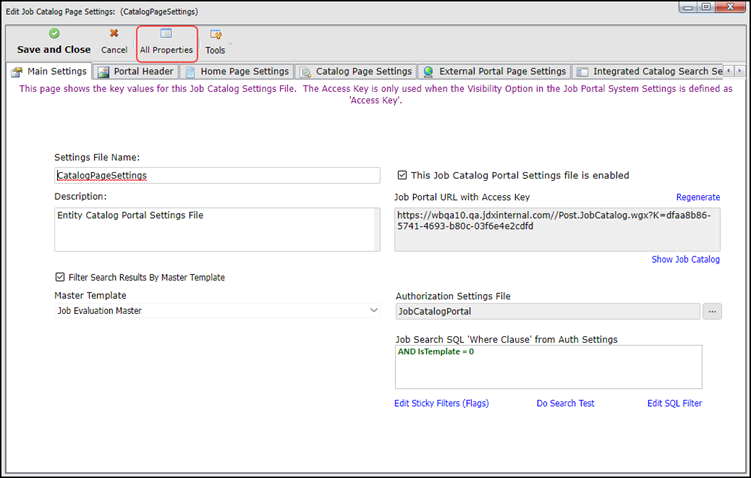Screen dimensions: 751x478
Task: Click the Regenerate link
Action: coord(698,197)
